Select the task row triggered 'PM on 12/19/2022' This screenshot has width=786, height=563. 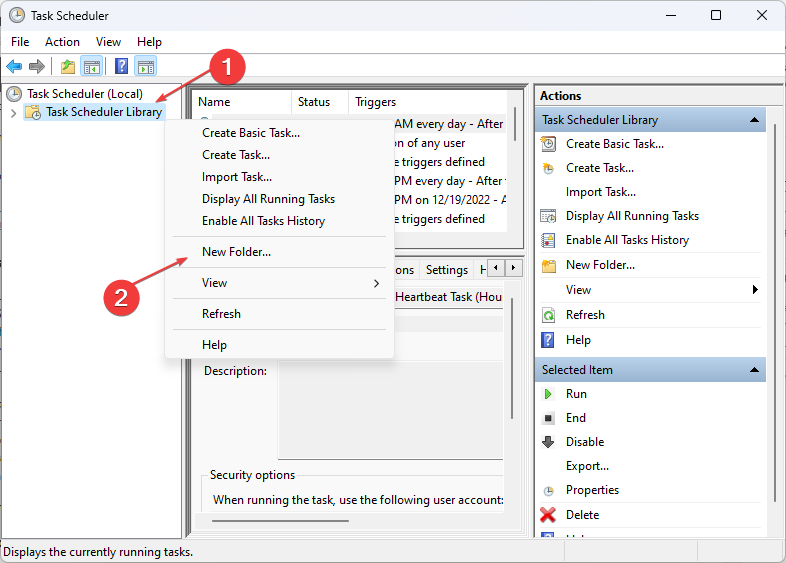(x=450, y=200)
